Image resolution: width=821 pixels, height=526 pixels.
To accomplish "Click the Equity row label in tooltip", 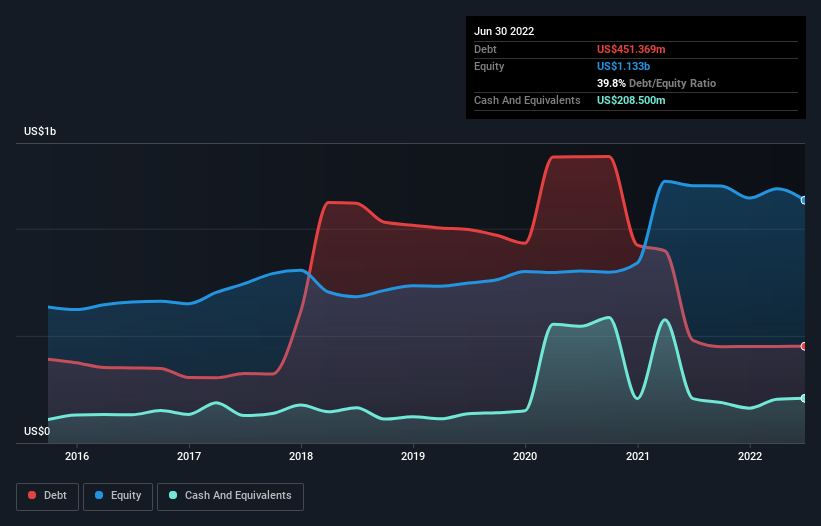I will tap(489, 66).
